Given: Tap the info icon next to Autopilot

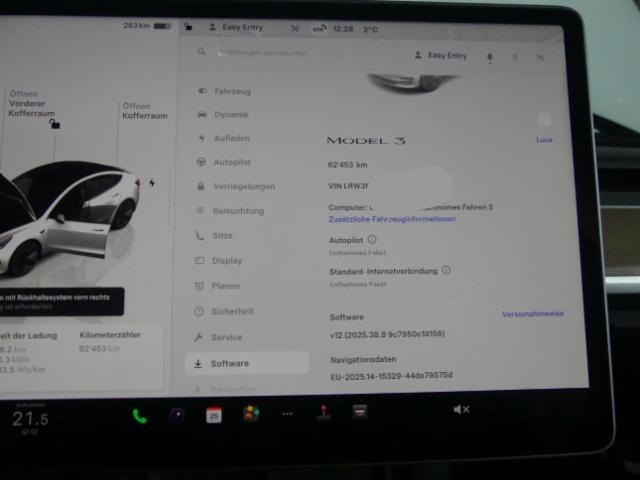Looking at the screenshot, I should click(x=372, y=240).
